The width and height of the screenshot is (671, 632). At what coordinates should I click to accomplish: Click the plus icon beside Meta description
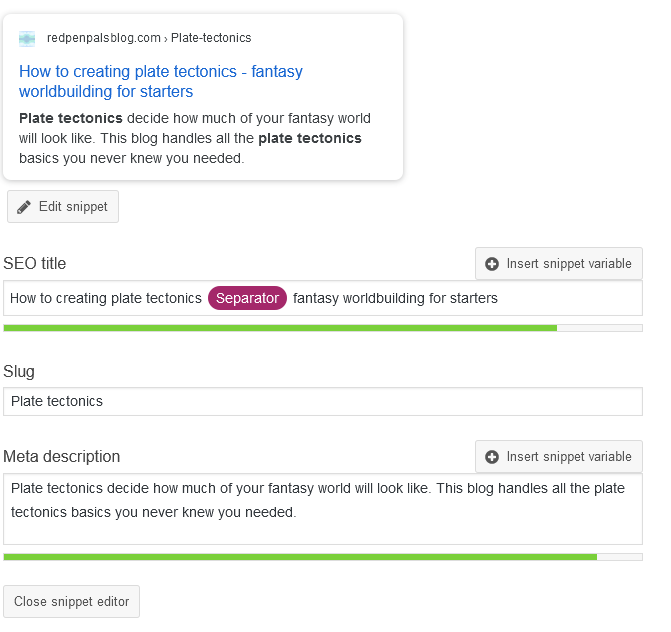[492, 457]
